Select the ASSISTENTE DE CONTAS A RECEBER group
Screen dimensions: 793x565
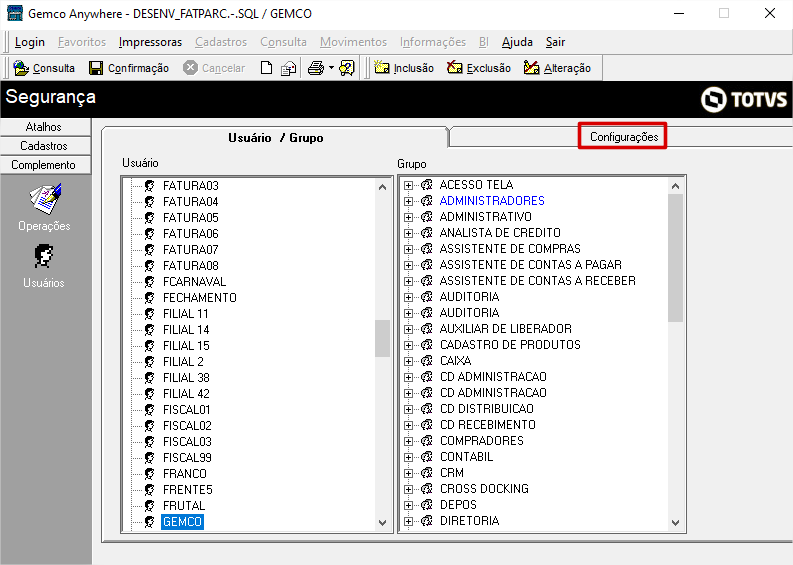(x=538, y=281)
